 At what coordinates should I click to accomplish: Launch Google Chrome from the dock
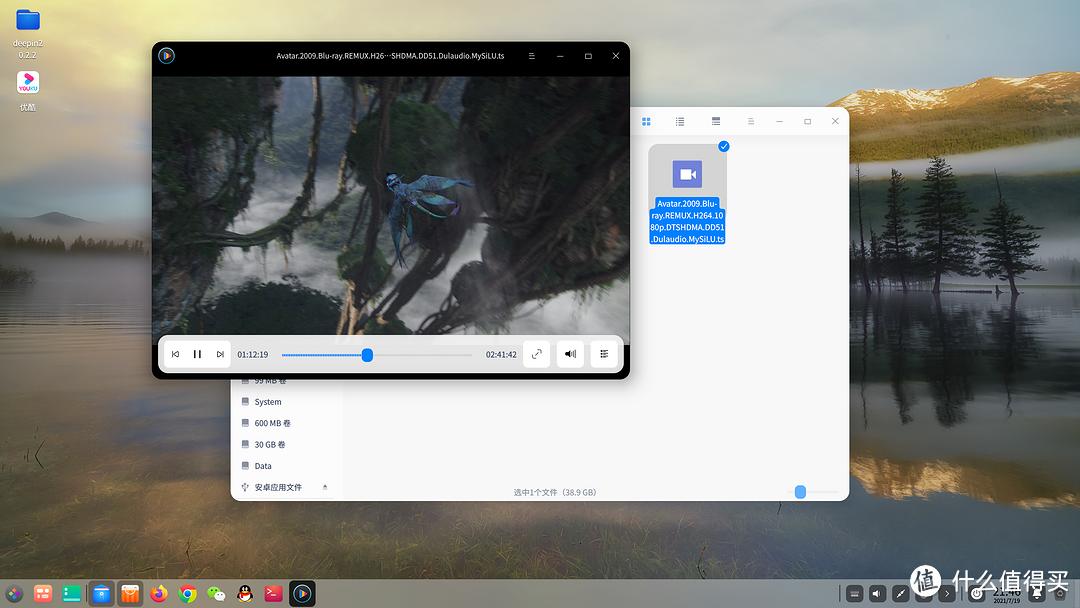click(x=187, y=593)
